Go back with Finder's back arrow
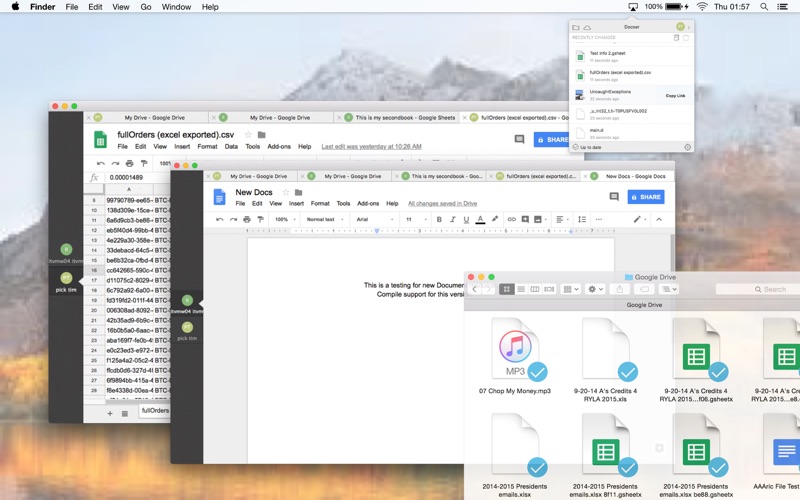This screenshot has width=800, height=500. (474, 289)
